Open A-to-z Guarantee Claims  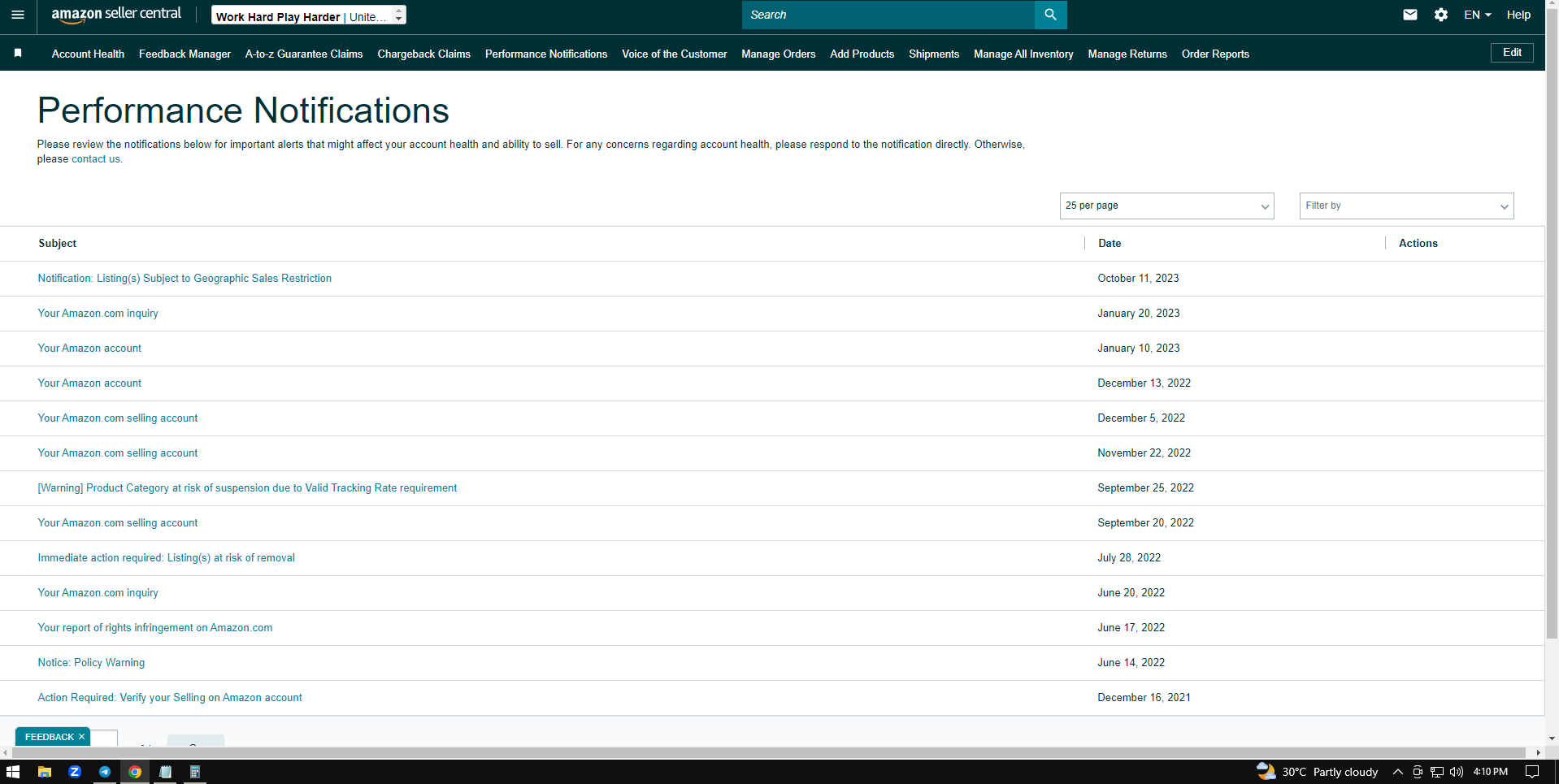click(x=304, y=54)
